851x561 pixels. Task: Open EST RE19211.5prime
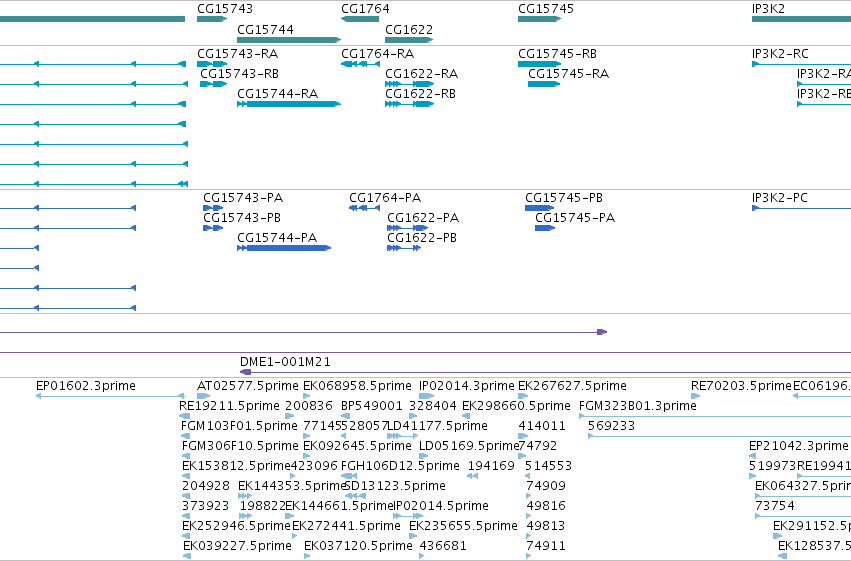pos(229,406)
